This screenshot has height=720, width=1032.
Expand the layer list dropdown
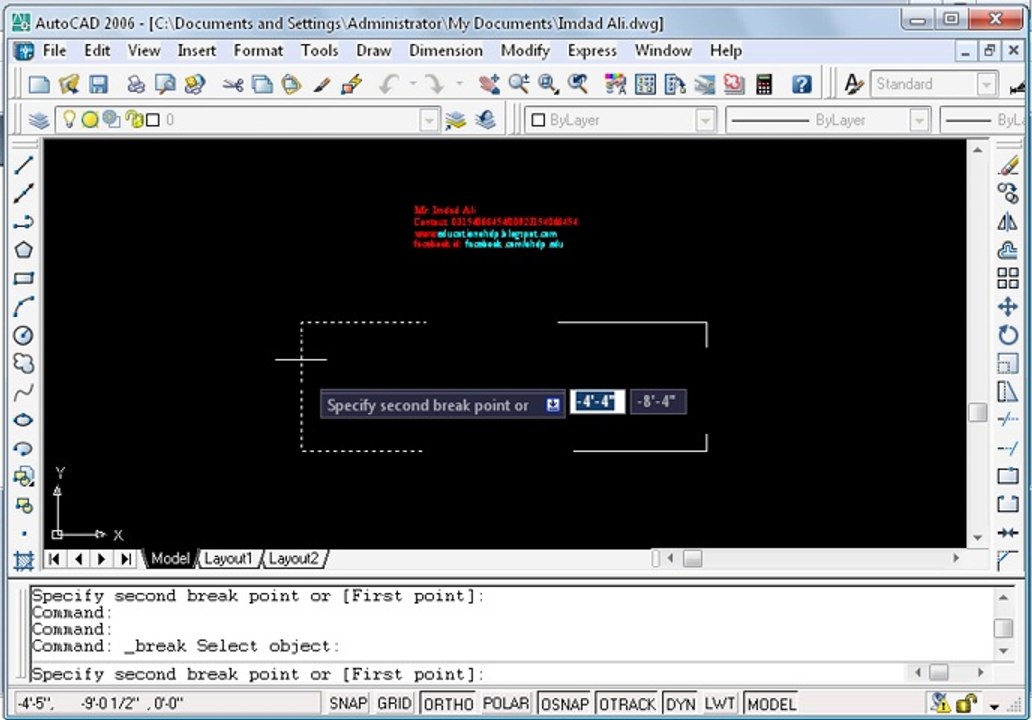click(428, 120)
